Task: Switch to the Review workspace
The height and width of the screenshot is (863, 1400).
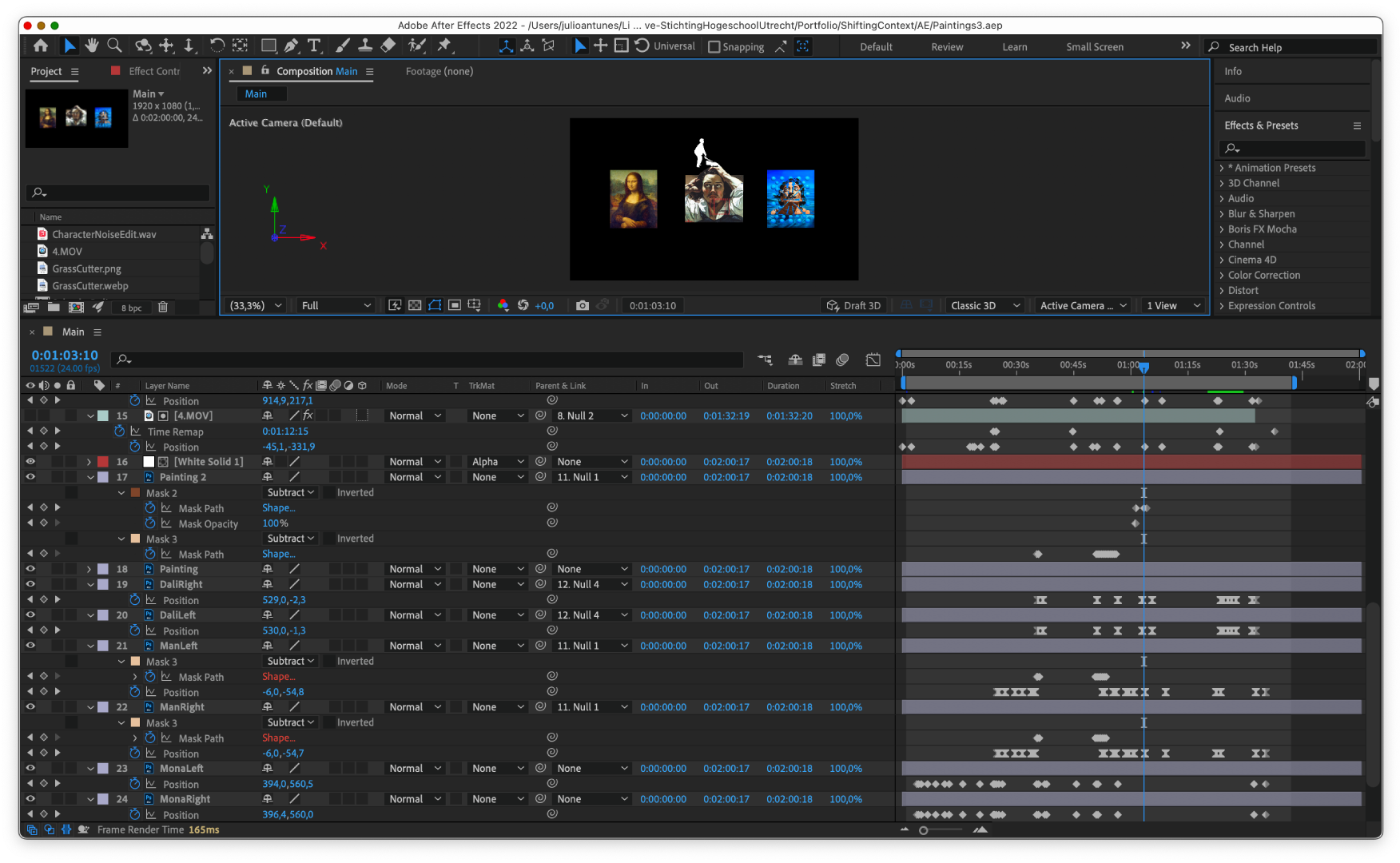Action: click(947, 46)
